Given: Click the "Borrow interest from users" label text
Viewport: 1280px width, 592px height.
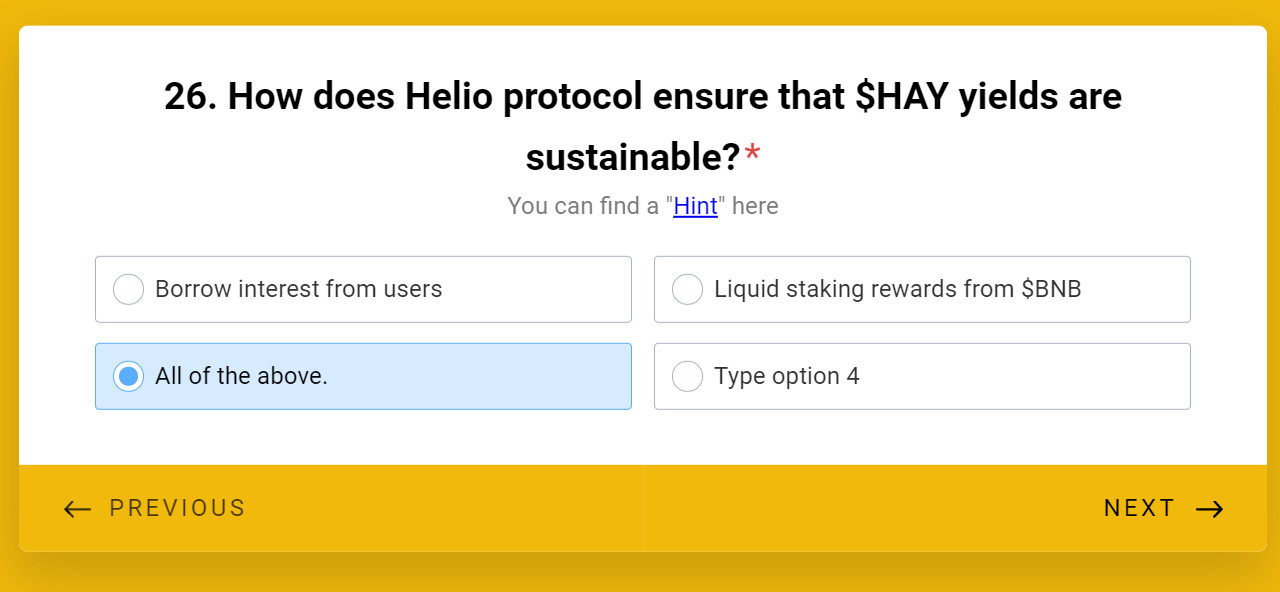Looking at the screenshot, I should pyautogui.click(x=298, y=290).
